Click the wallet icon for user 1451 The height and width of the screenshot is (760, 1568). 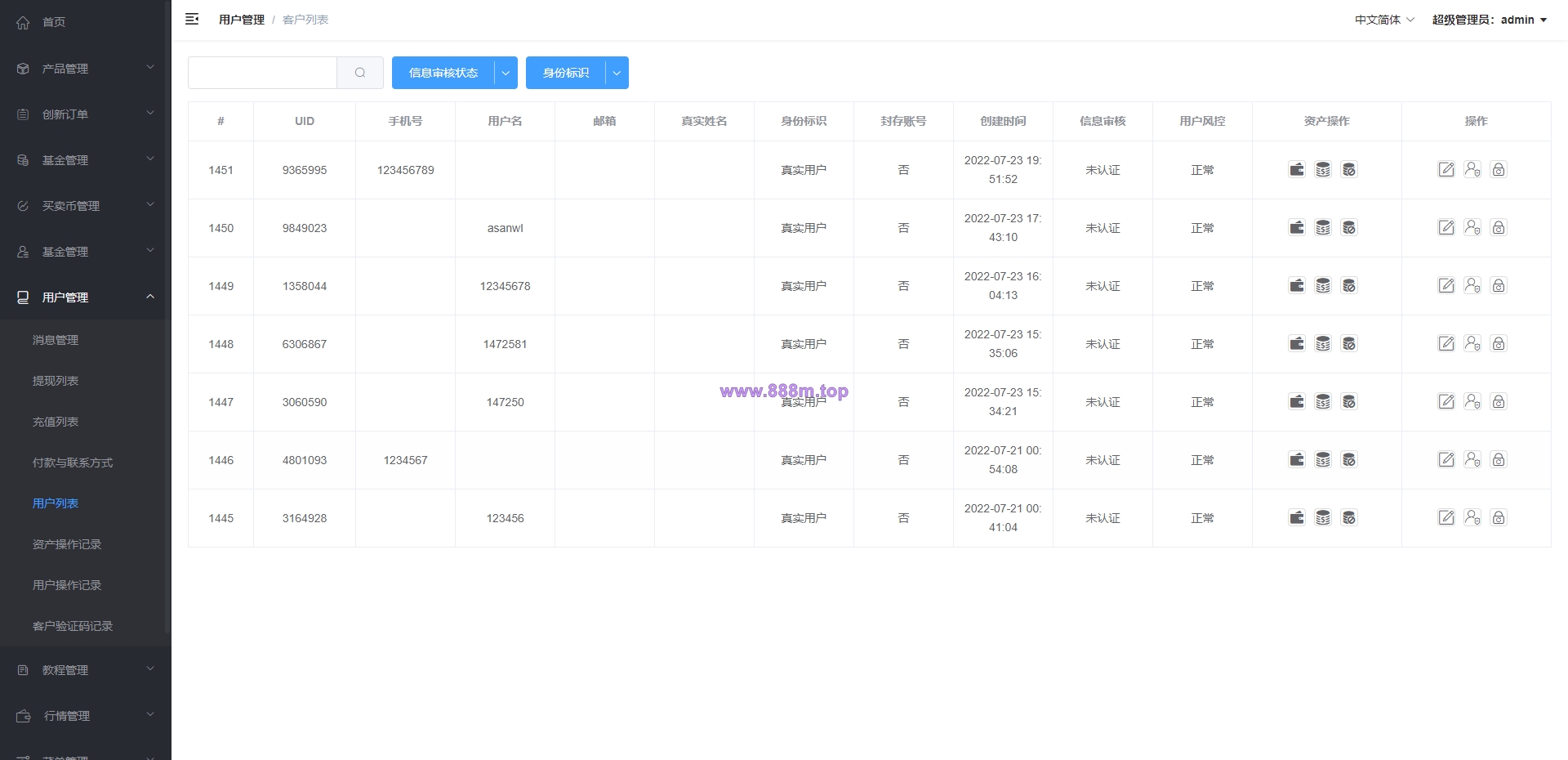(1297, 169)
